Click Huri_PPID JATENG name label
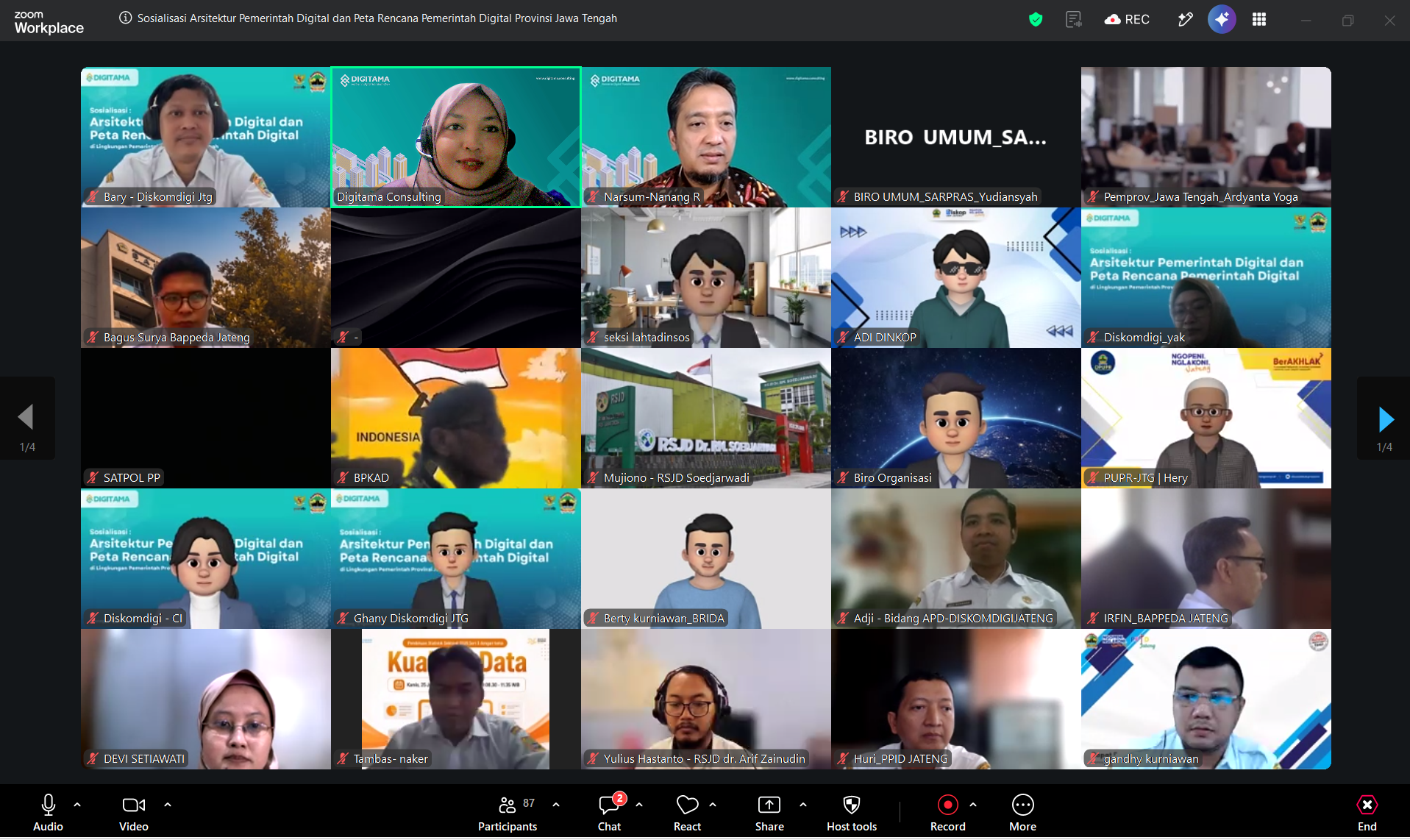The width and height of the screenshot is (1410, 840). pyautogui.click(x=900, y=759)
